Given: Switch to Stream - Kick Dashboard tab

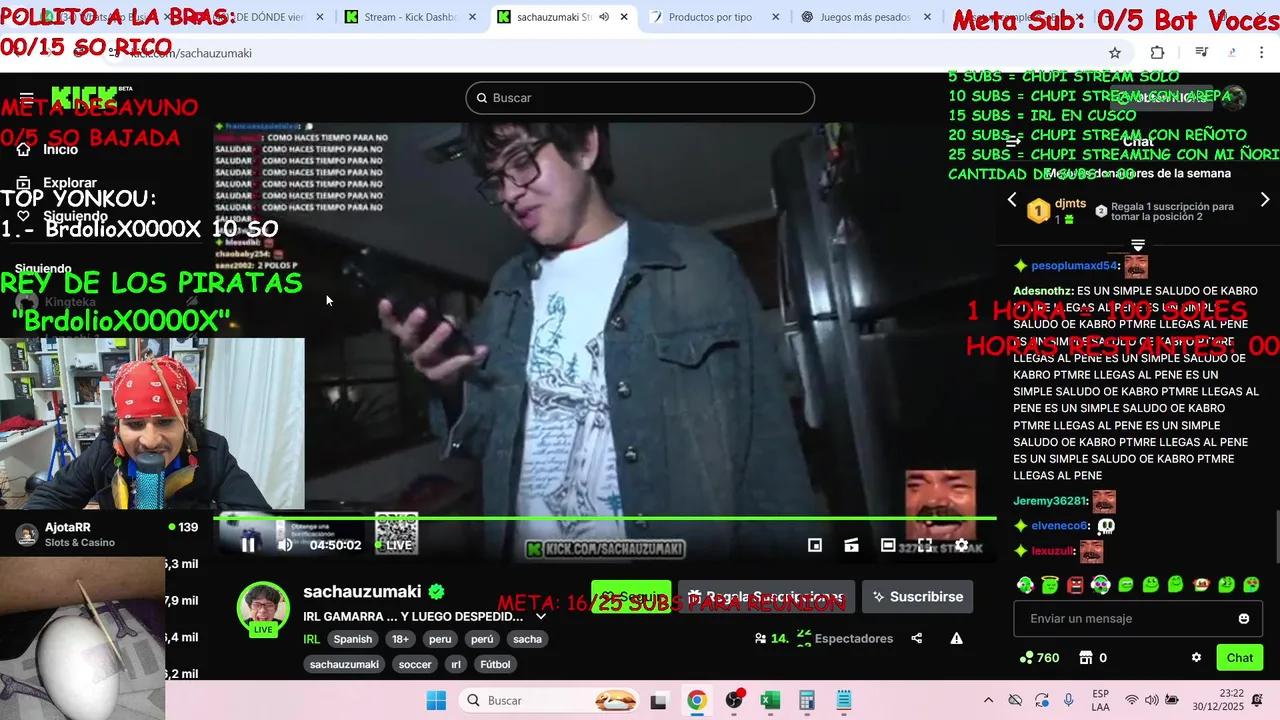Looking at the screenshot, I should [x=409, y=17].
